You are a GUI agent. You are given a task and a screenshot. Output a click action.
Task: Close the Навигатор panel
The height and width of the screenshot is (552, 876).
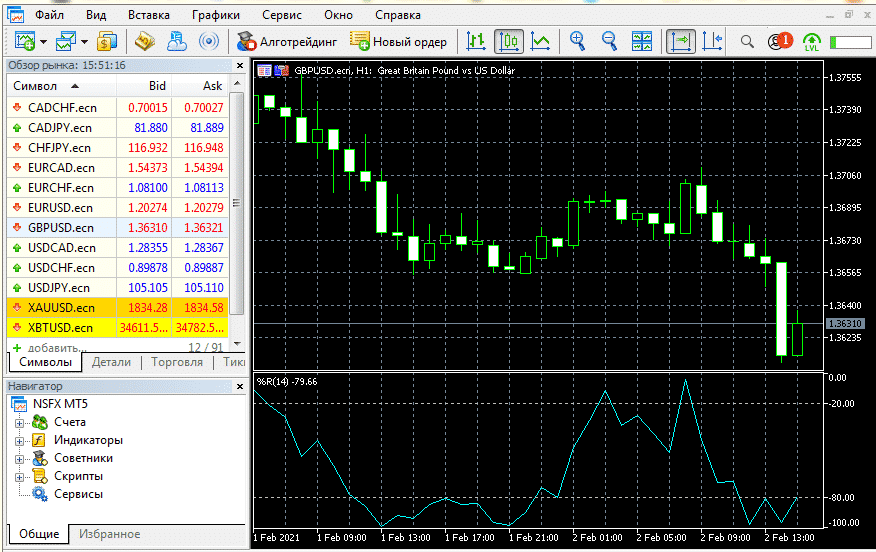coord(240,386)
